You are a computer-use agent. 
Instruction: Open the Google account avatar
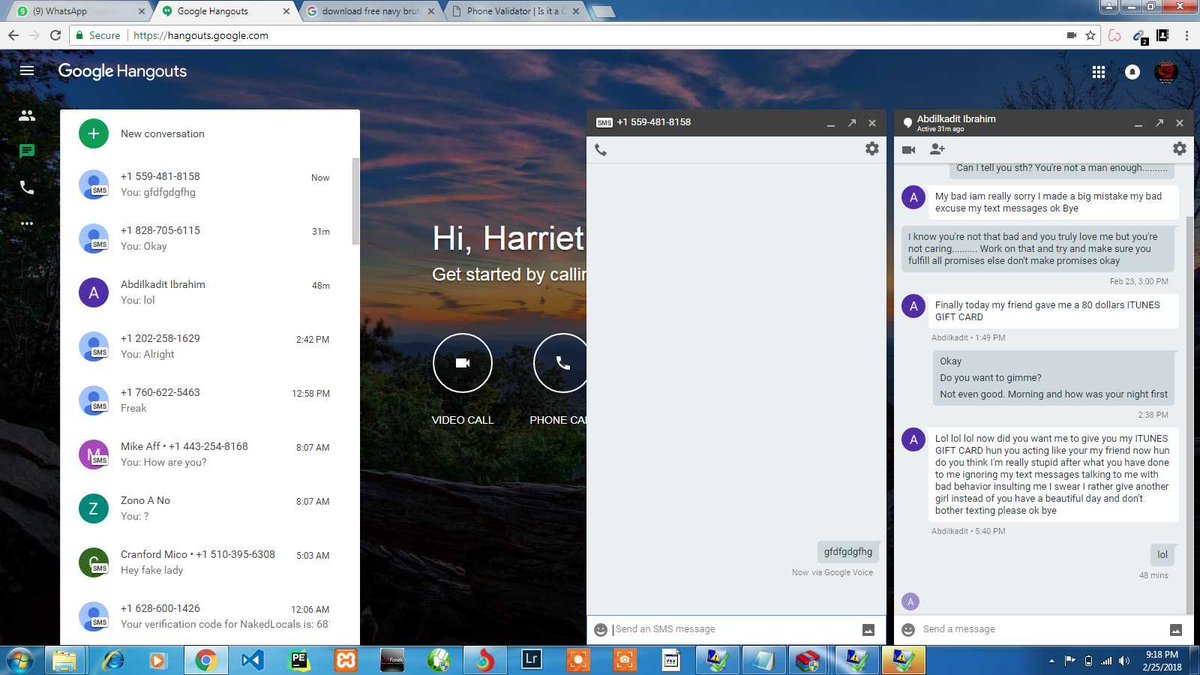pyautogui.click(x=1166, y=72)
